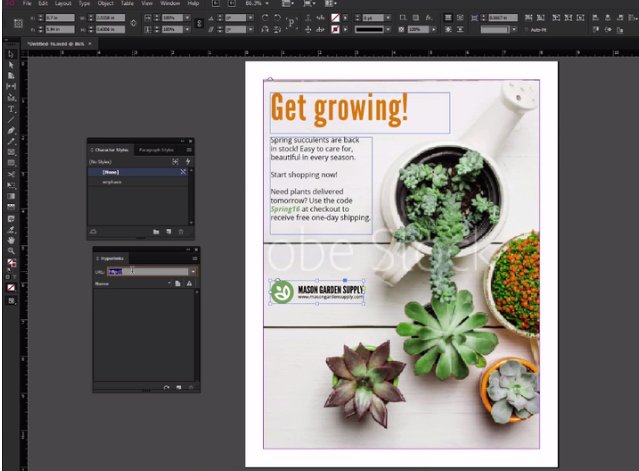This screenshot has height=471, width=639.
Task: Switch to the Paragraph Styles tab
Action: pos(156,150)
